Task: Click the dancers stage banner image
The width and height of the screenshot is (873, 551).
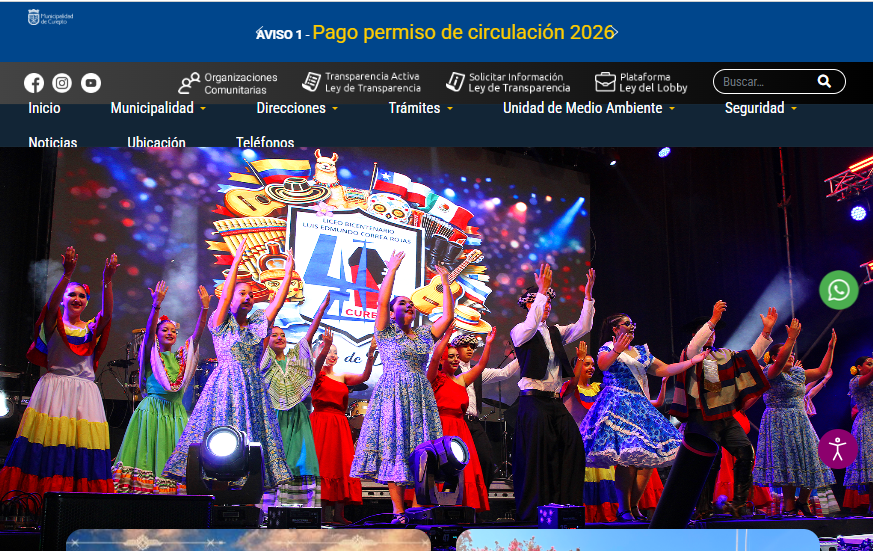Action: point(436,337)
